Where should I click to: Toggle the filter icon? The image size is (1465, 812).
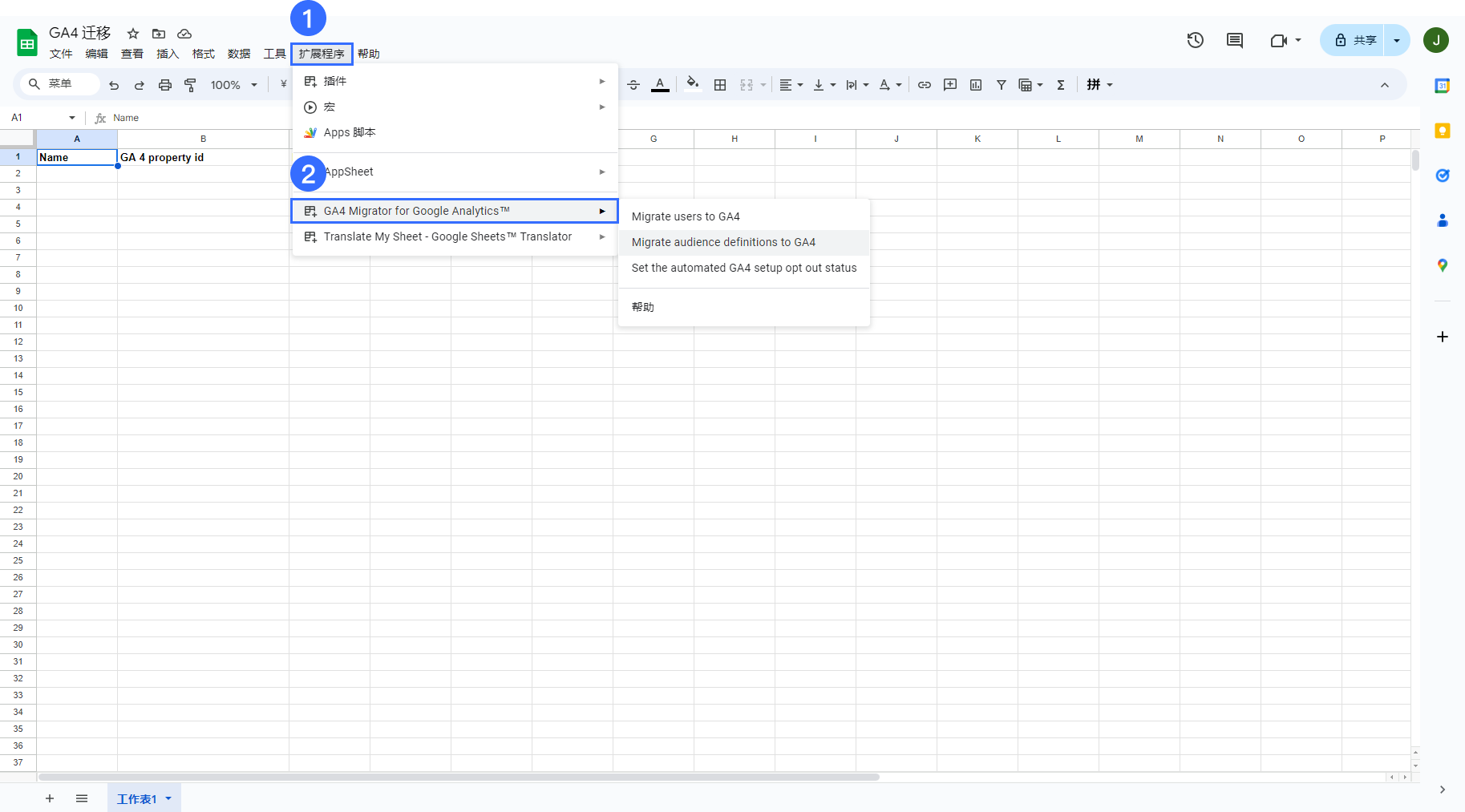(1002, 85)
